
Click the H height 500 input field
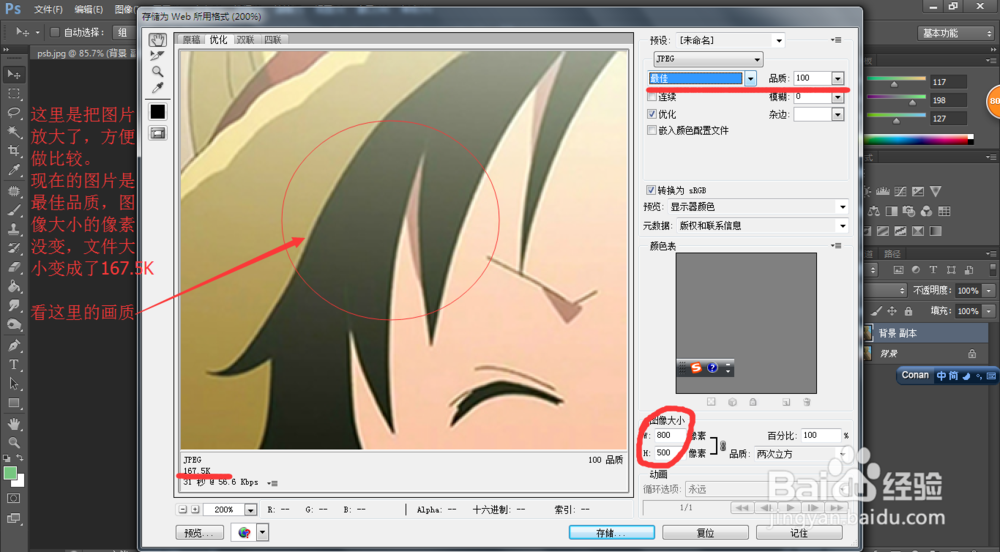click(669, 453)
